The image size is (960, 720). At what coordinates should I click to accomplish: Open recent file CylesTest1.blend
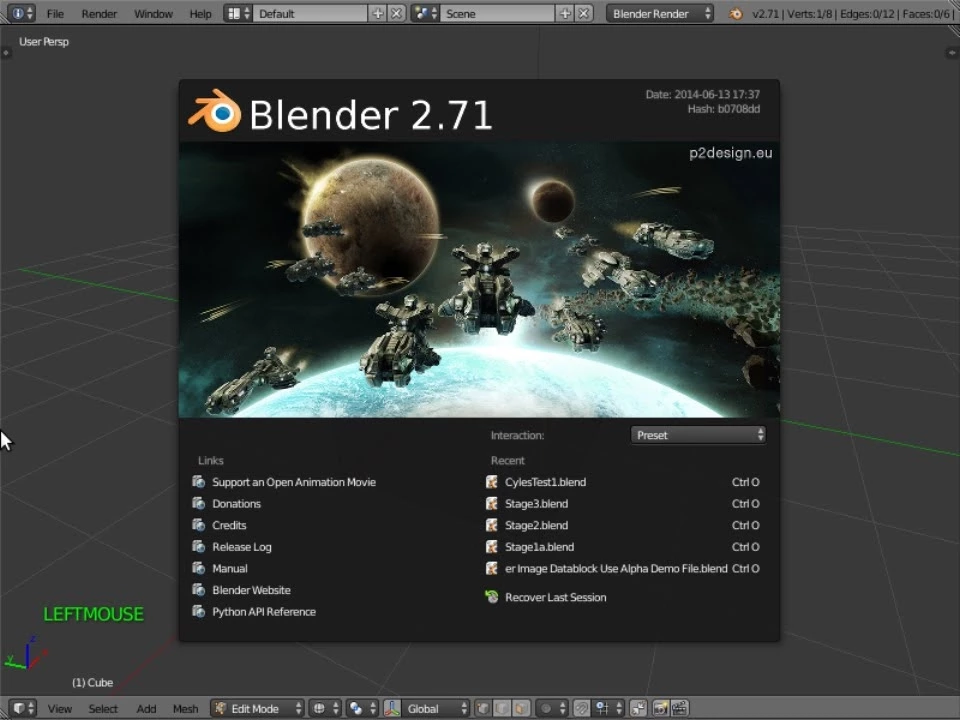tap(623, 482)
